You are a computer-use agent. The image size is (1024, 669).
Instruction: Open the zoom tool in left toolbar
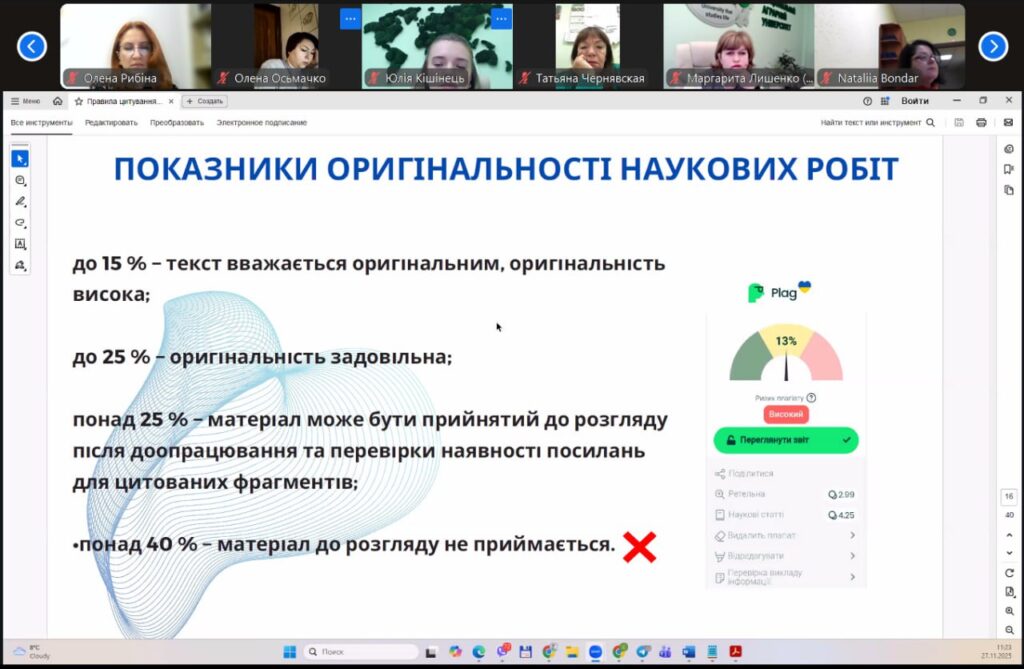(20, 181)
